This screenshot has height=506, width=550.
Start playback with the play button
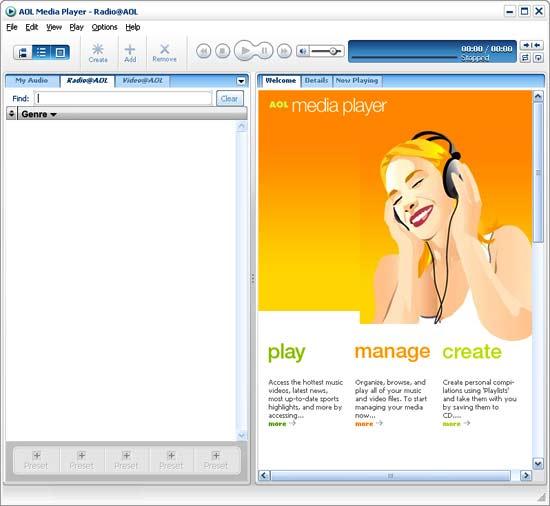(x=245, y=51)
